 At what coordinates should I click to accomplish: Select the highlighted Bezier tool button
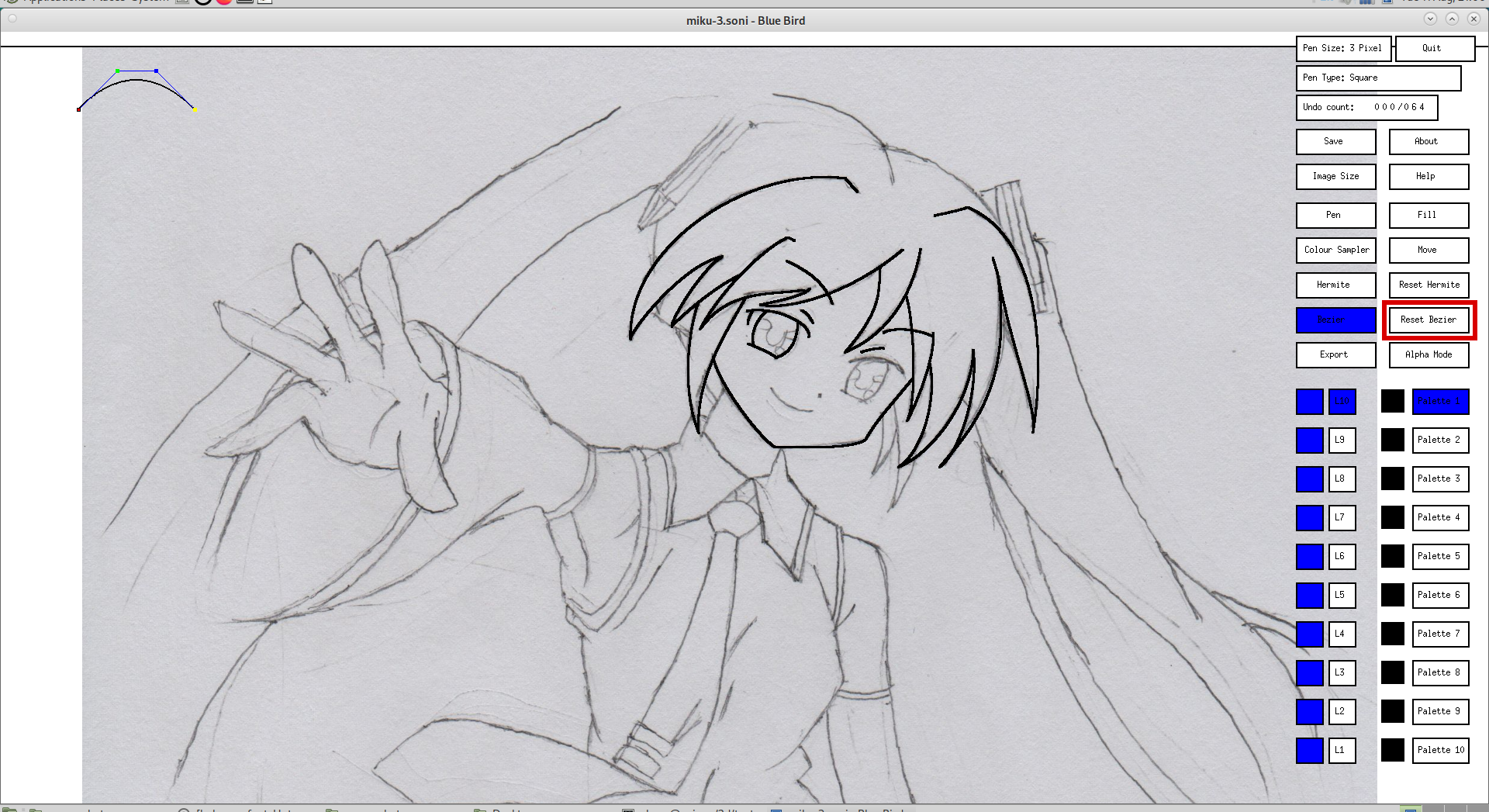1335,320
